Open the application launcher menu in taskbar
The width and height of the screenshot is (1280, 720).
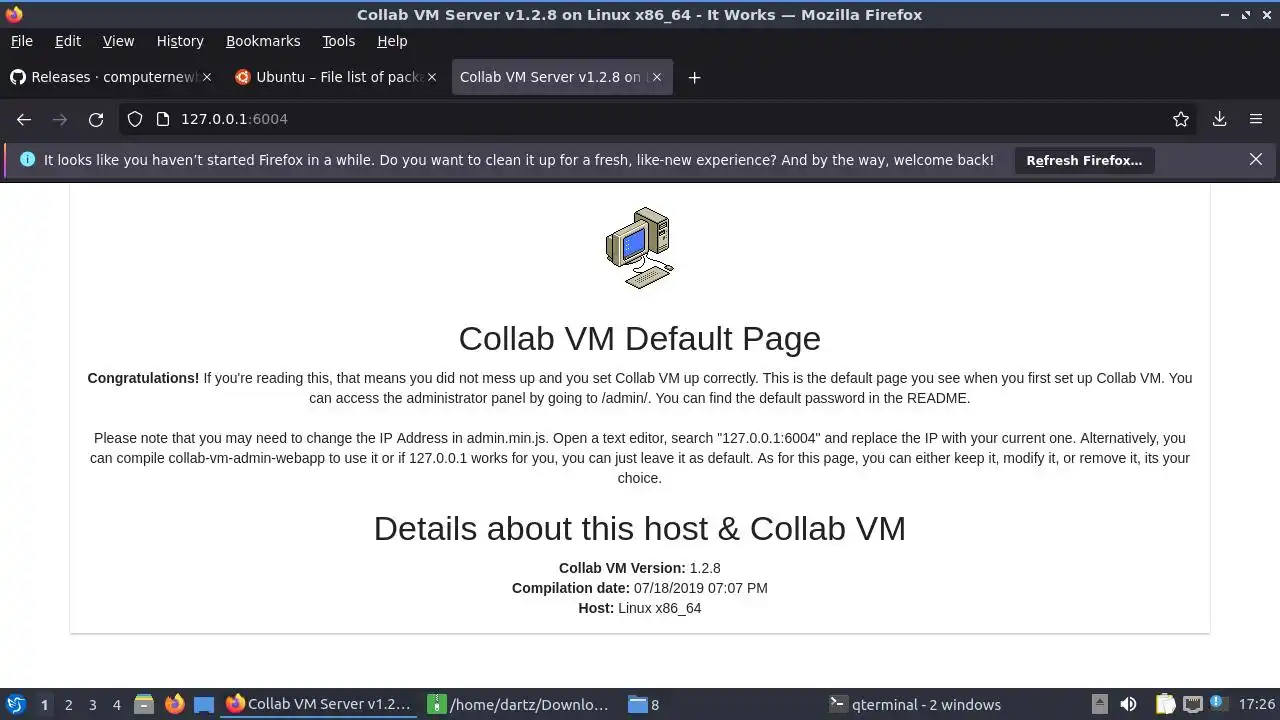click(15, 704)
